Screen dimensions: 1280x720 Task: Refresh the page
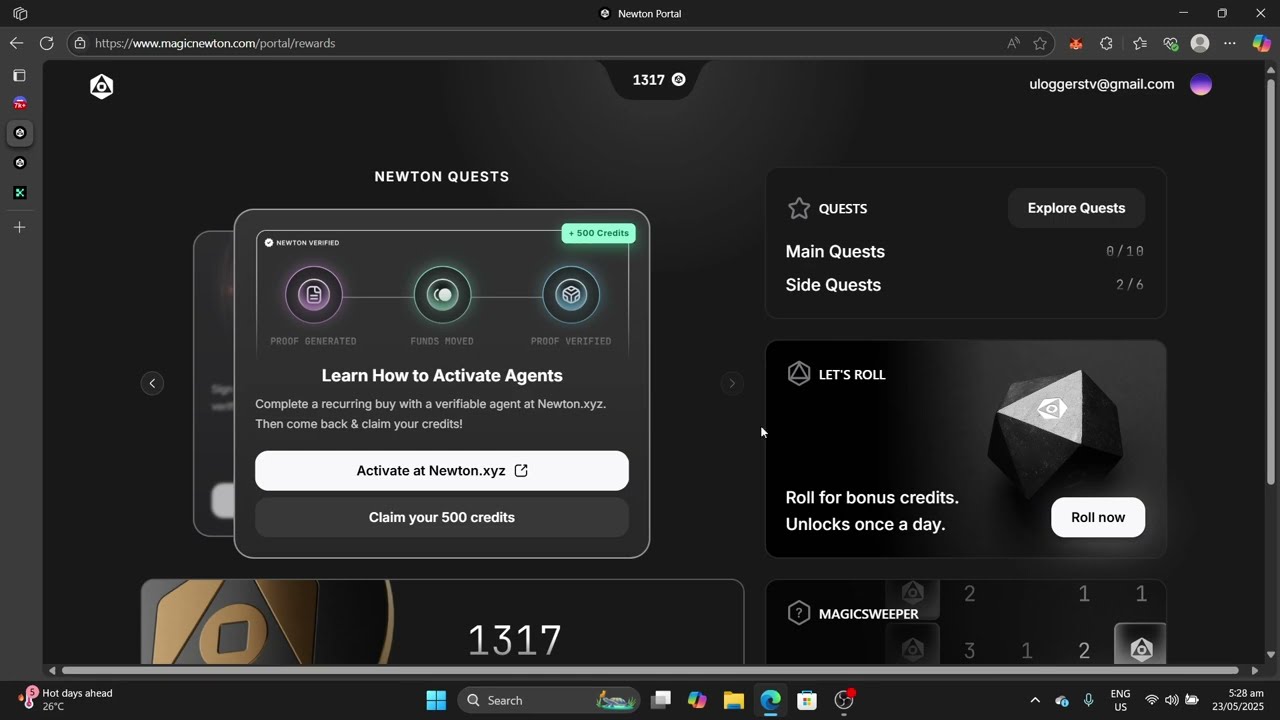coord(46,43)
